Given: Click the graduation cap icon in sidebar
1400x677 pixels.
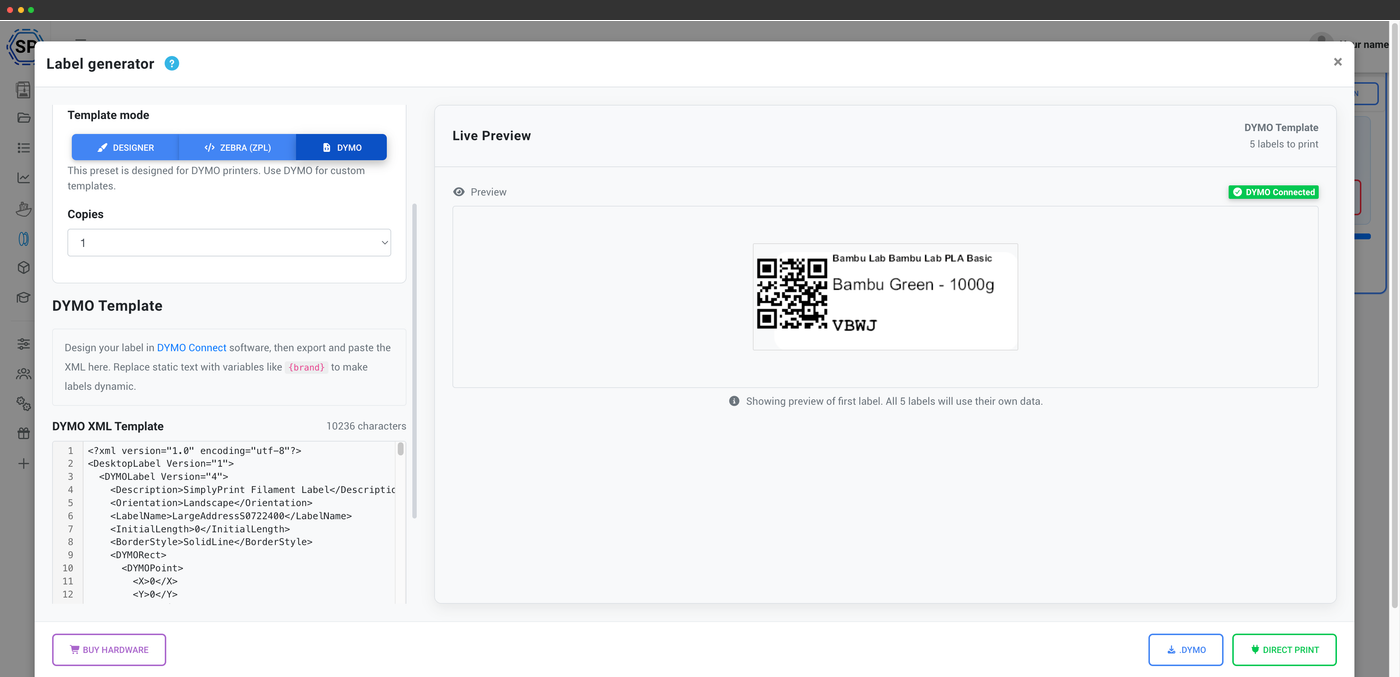Looking at the screenshot, I should coord(23,298).
